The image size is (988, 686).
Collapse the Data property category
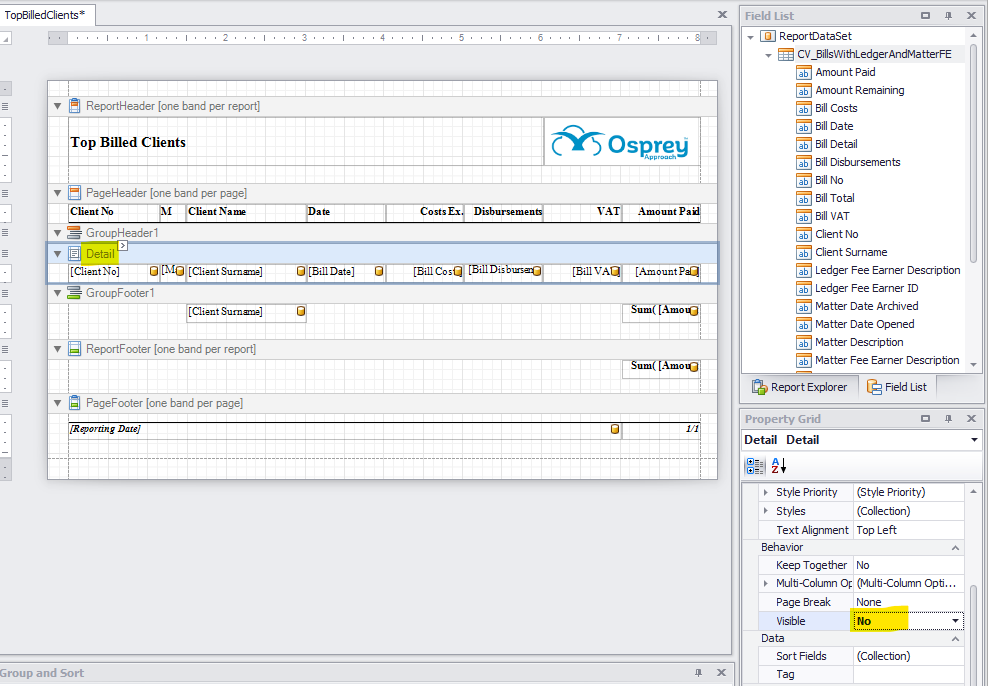pyautogui.click(x=955, y=639)
